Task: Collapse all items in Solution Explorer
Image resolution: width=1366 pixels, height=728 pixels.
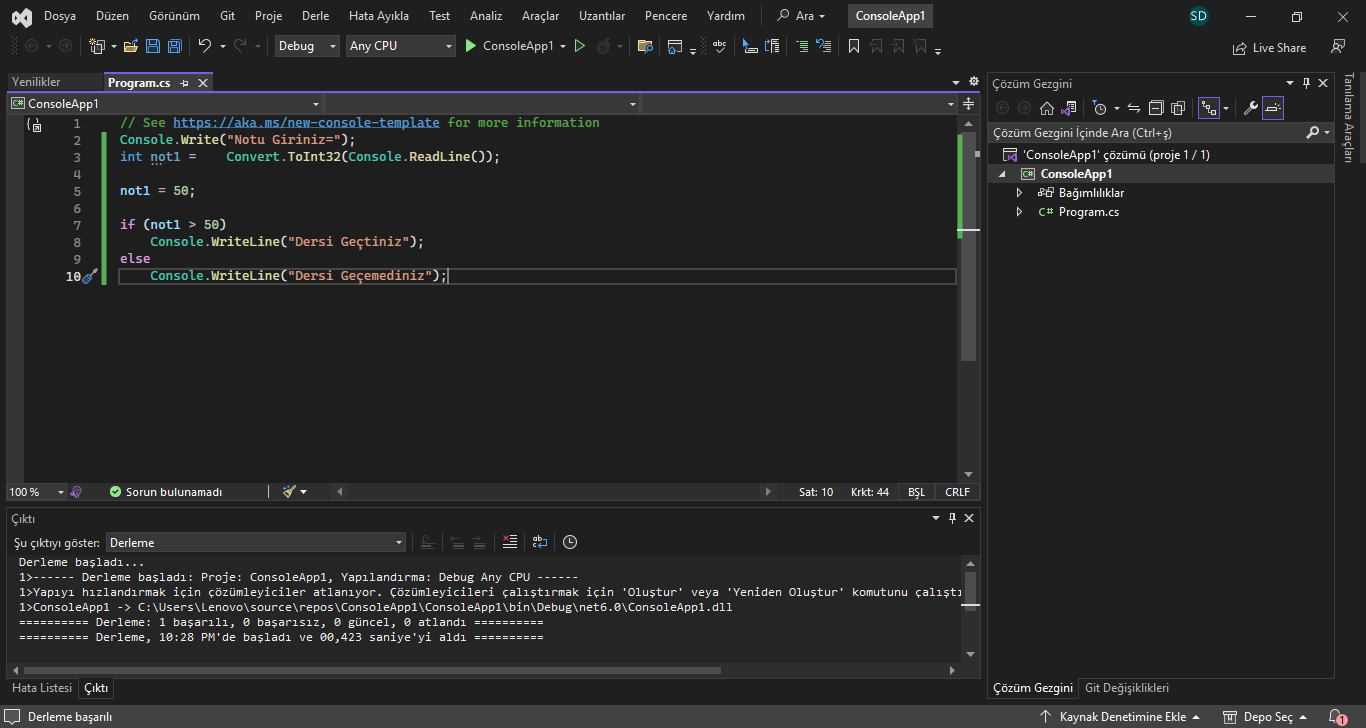Action: [x=1156, y=108]
